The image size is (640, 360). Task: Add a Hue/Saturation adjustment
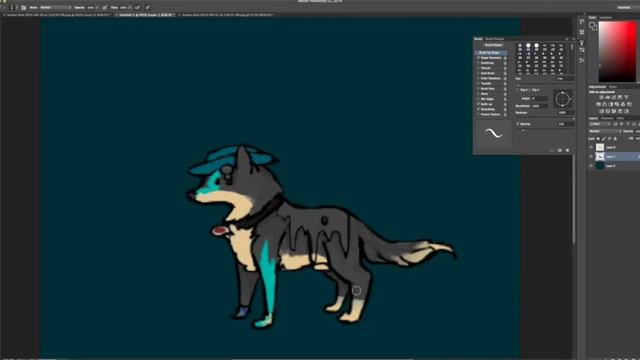598,104
